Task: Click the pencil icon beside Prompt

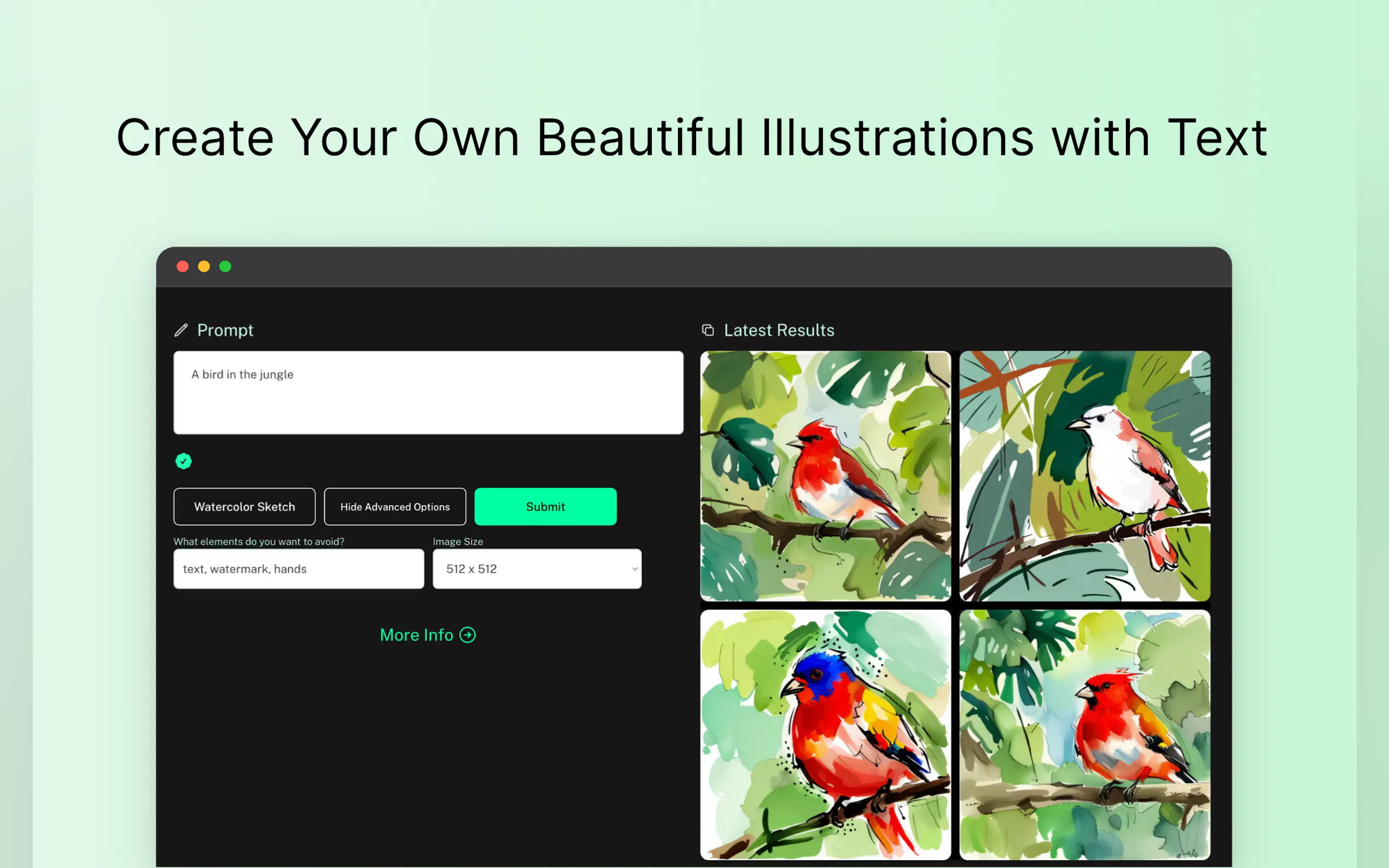Action: 181,330
